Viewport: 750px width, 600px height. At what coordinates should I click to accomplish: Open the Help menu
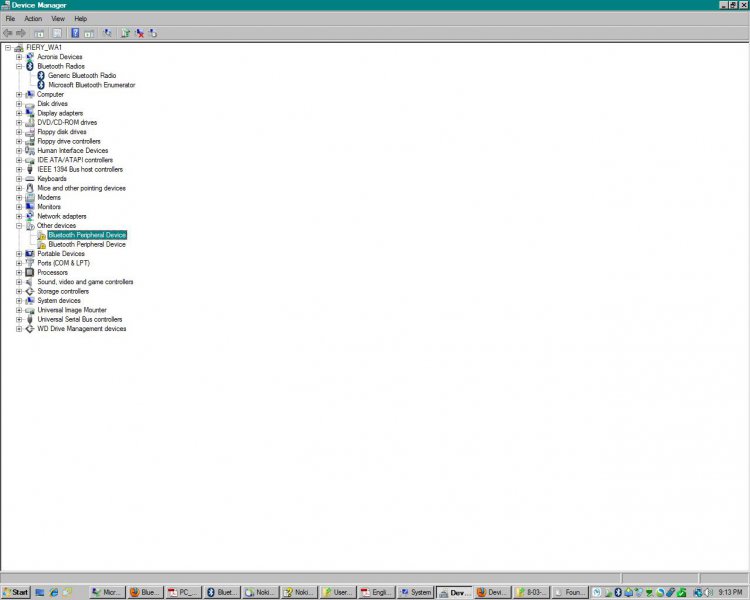[x=80, y=19]
